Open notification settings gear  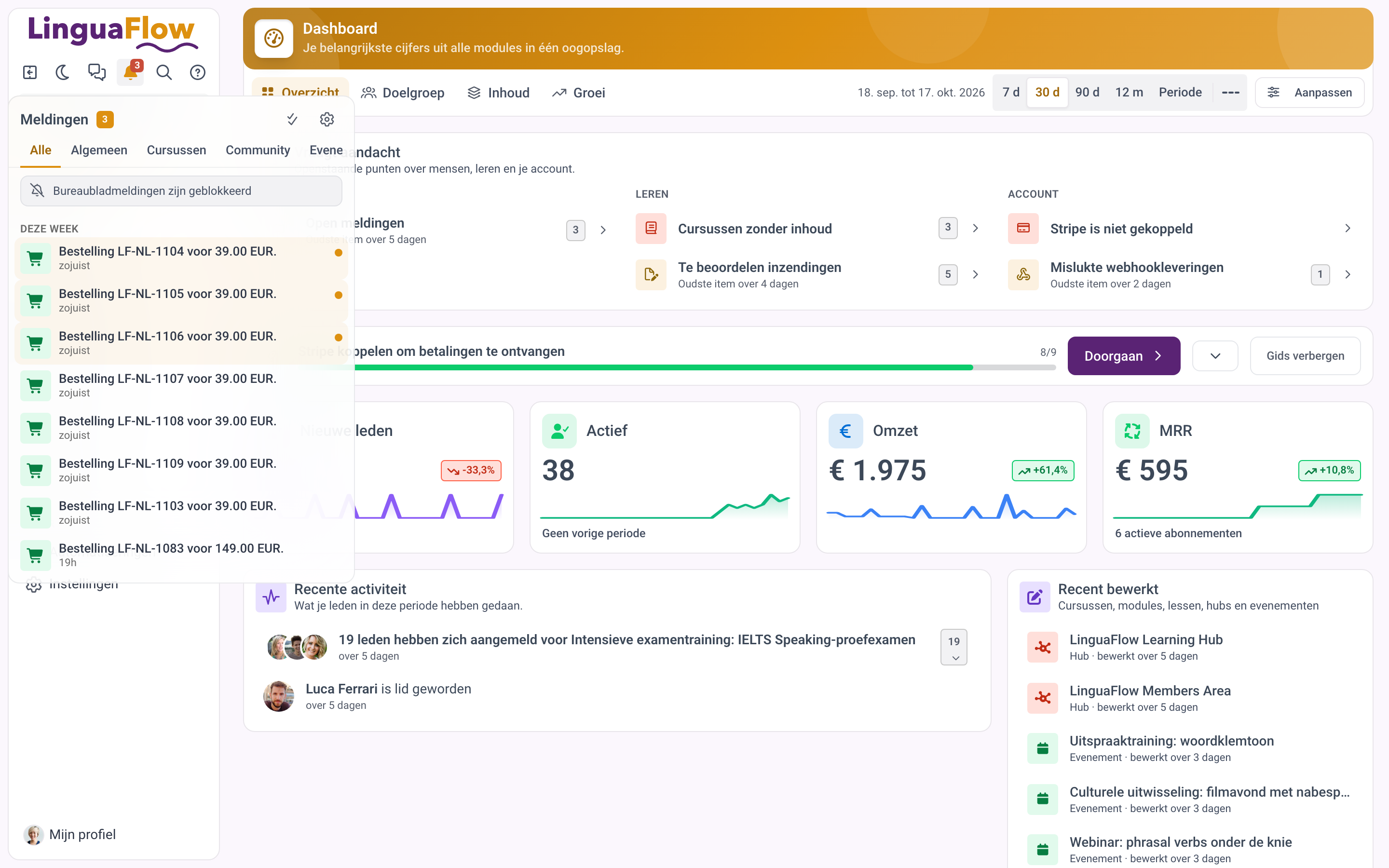[x=327, y=120]
